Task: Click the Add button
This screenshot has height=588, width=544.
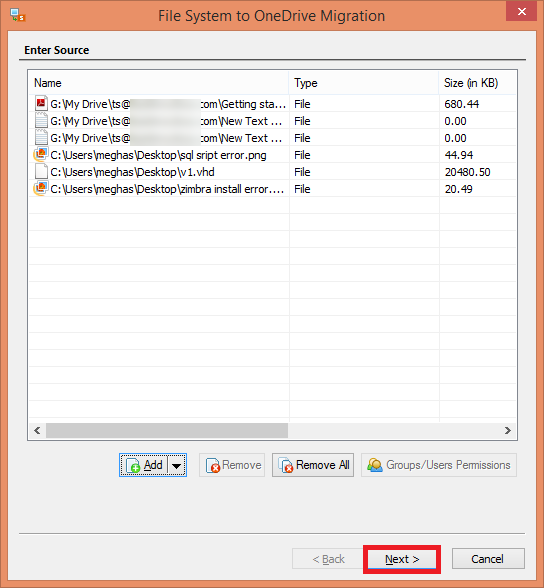Action: pyautogui.click(x=144, y=465)
